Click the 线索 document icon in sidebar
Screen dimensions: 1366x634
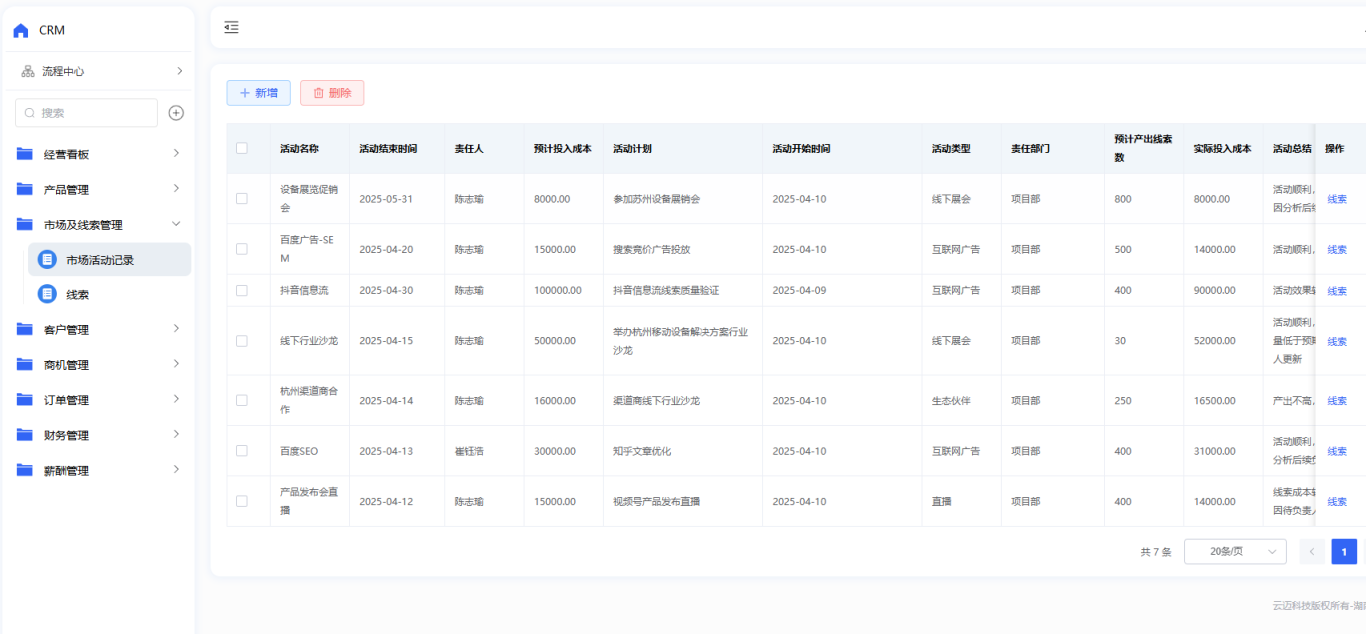tap(47, 294)
